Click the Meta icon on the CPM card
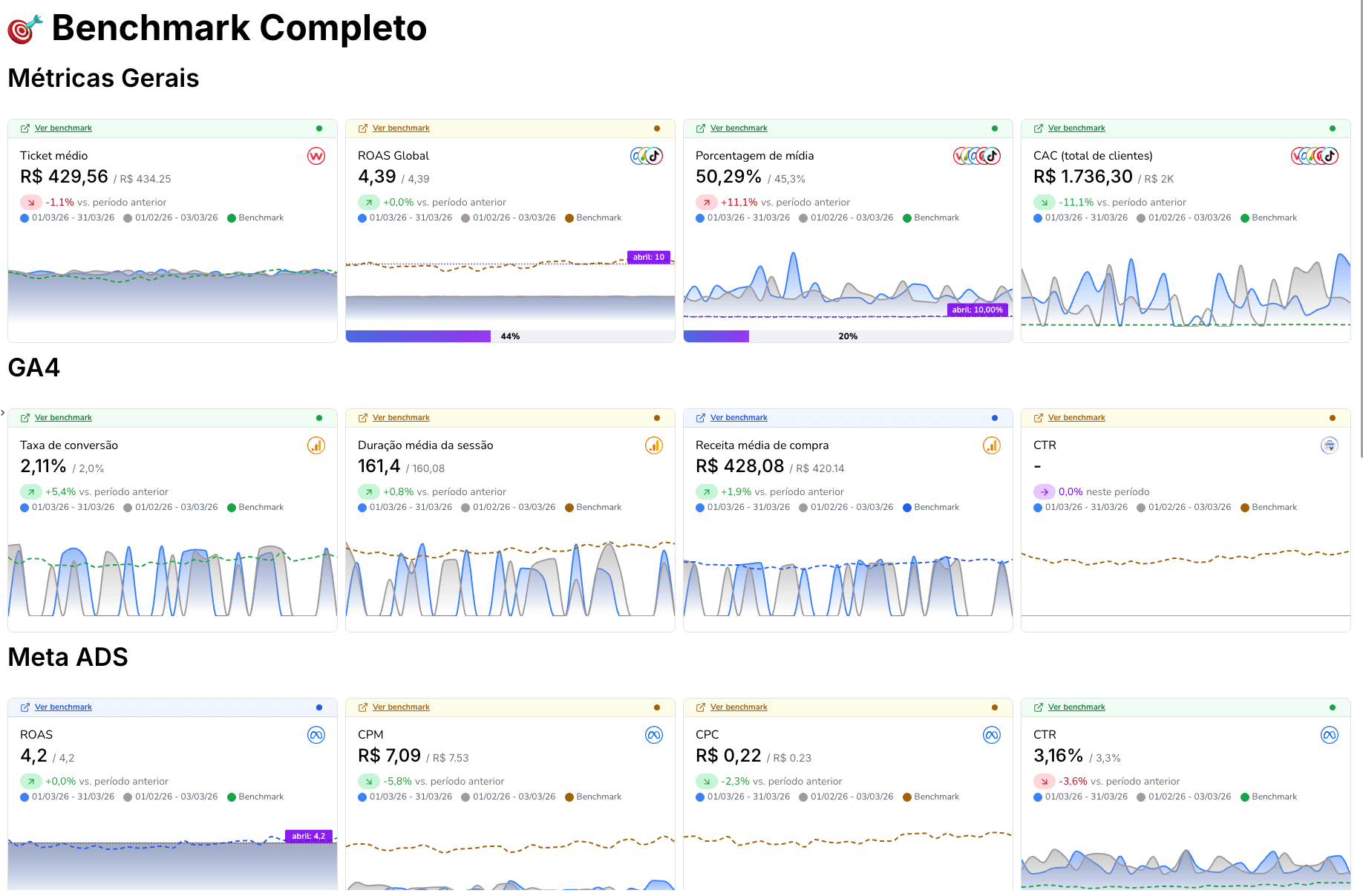Screen dimensions: 1363x896 654,735
